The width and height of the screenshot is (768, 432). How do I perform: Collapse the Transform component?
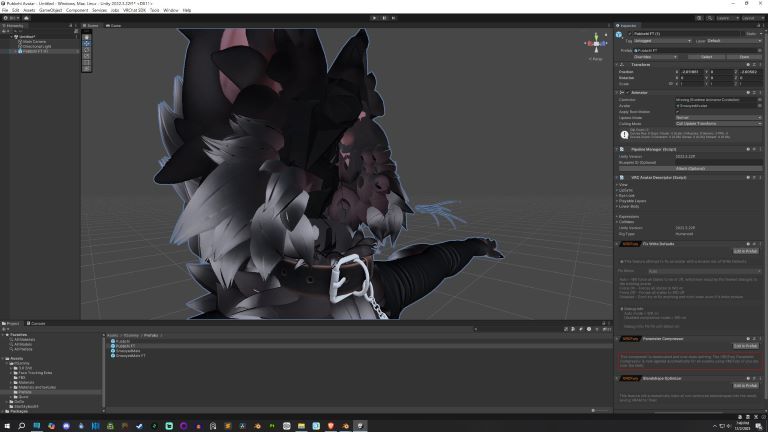[x=617, y=65]
